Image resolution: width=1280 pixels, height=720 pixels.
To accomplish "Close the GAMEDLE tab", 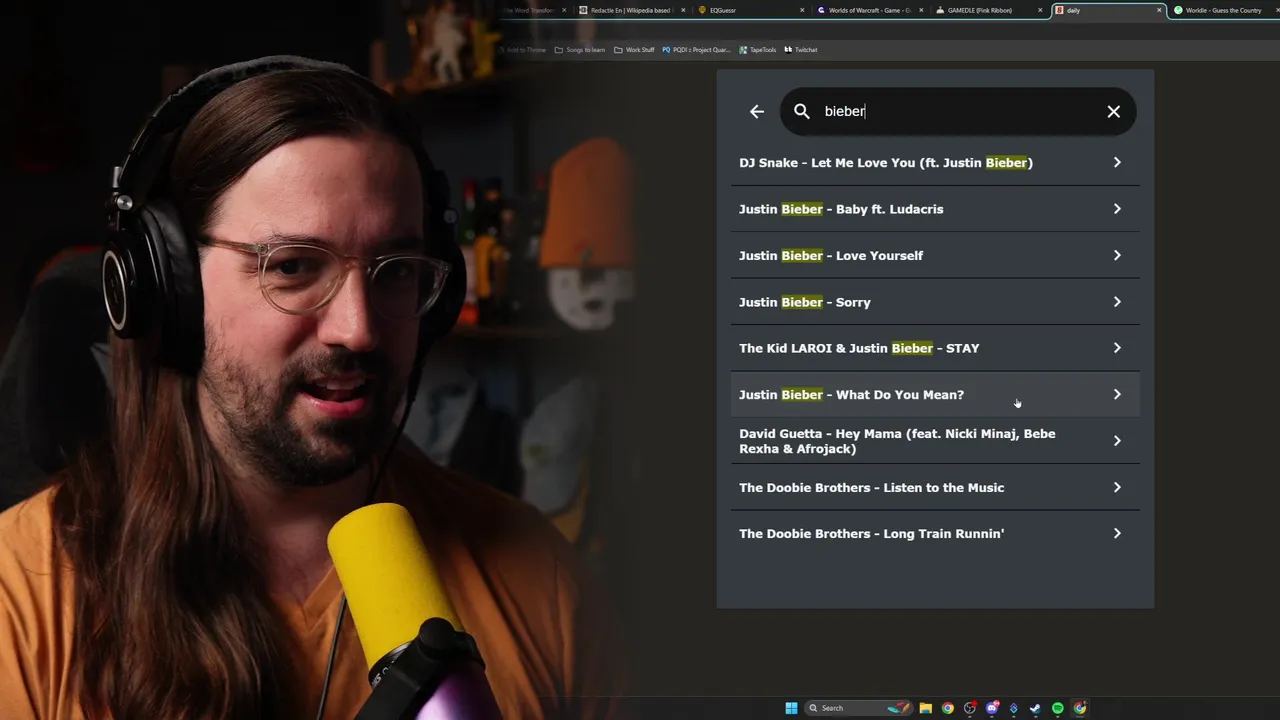I will (1040, 10).
